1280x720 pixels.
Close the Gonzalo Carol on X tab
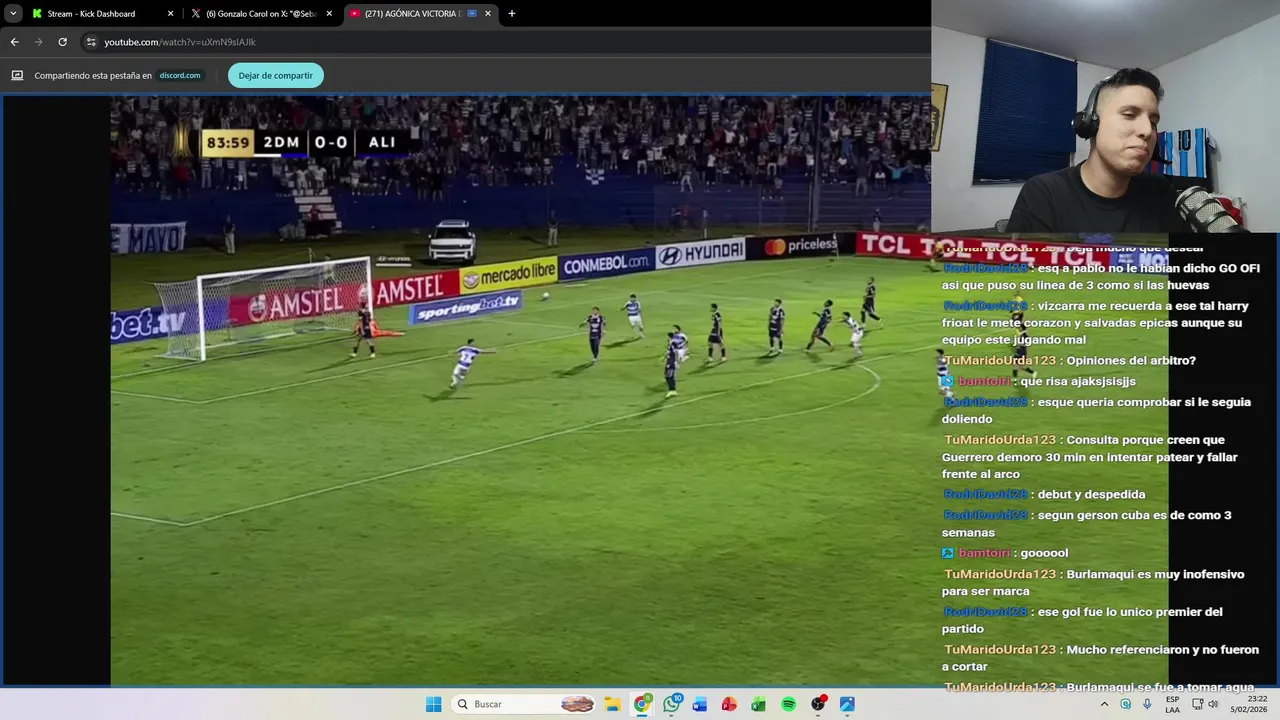[329, 14]
